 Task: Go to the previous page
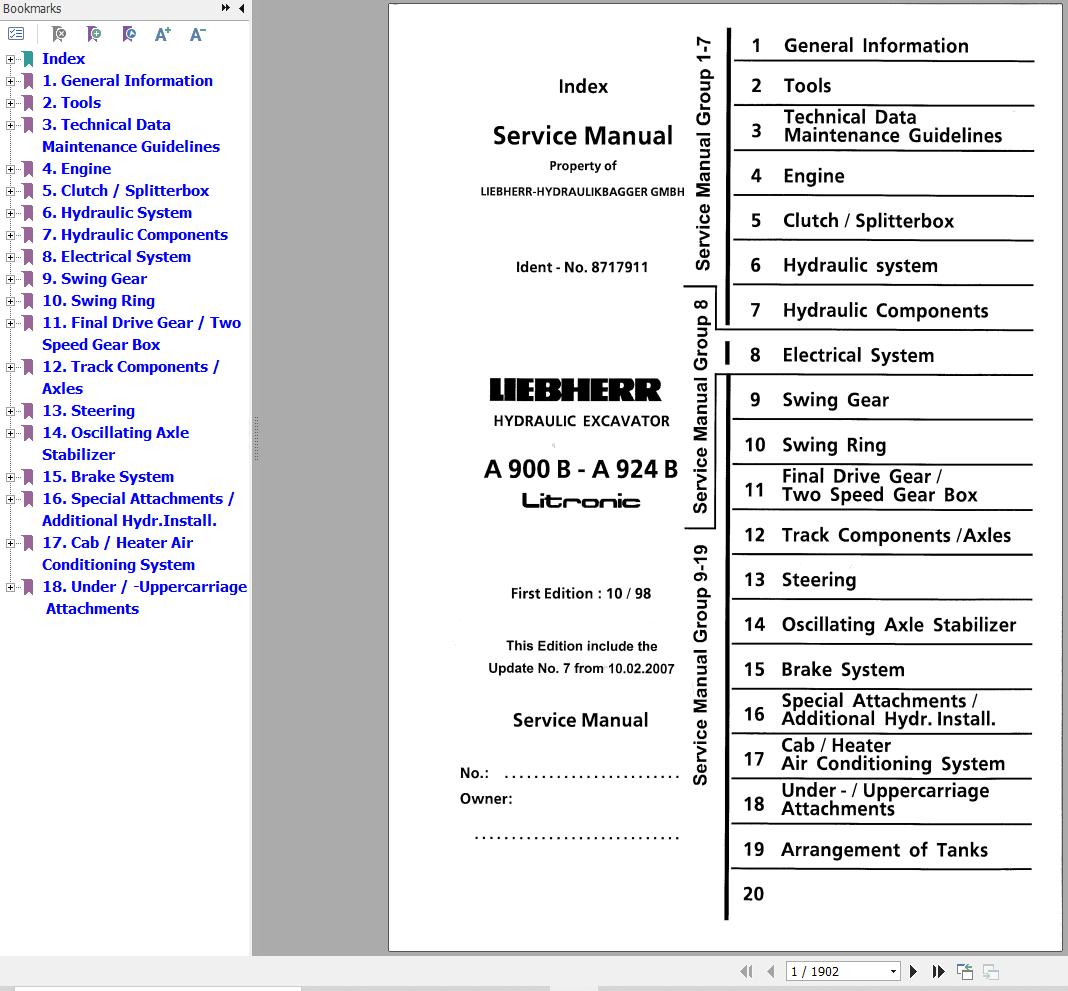point(770,971)
